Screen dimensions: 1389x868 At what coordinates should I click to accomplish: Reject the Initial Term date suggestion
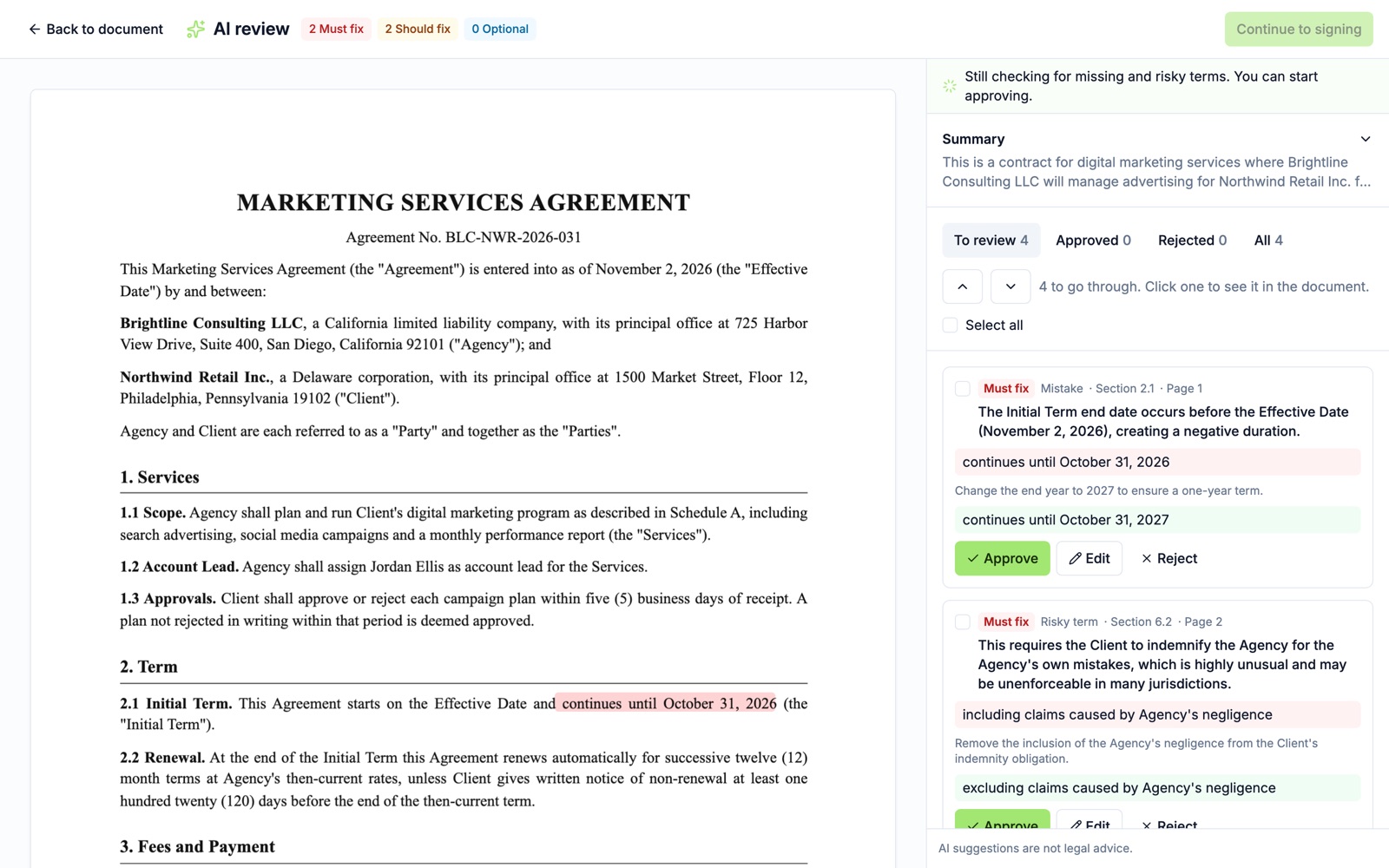(1168, 558)
